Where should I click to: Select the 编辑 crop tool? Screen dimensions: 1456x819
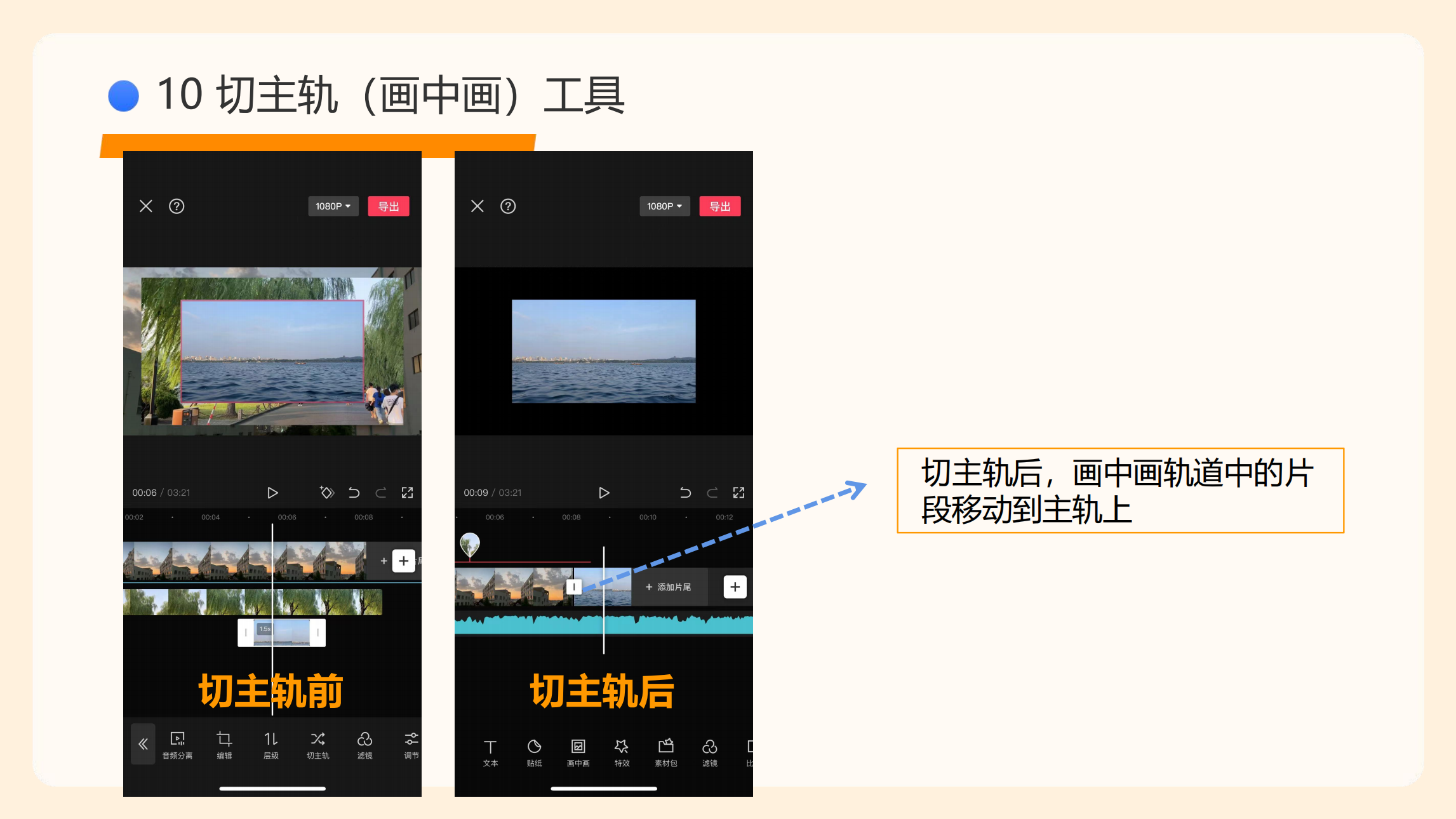pyautogui.click(x=224, y=745)
